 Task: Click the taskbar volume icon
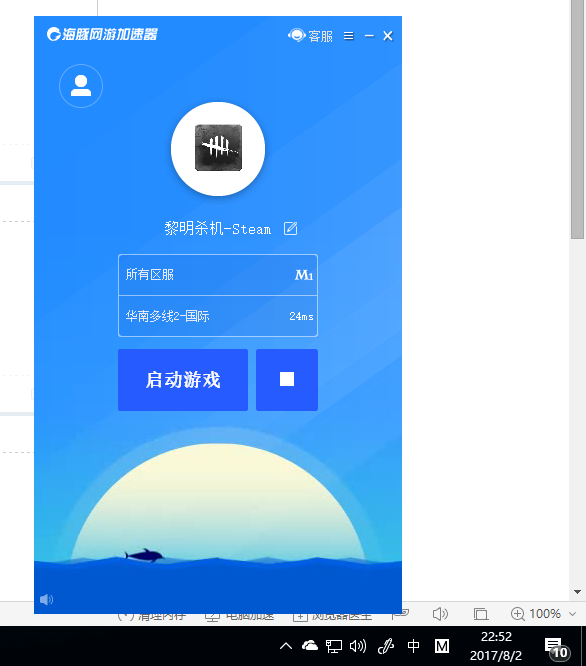pyautogui.click(x=358, y=646)
